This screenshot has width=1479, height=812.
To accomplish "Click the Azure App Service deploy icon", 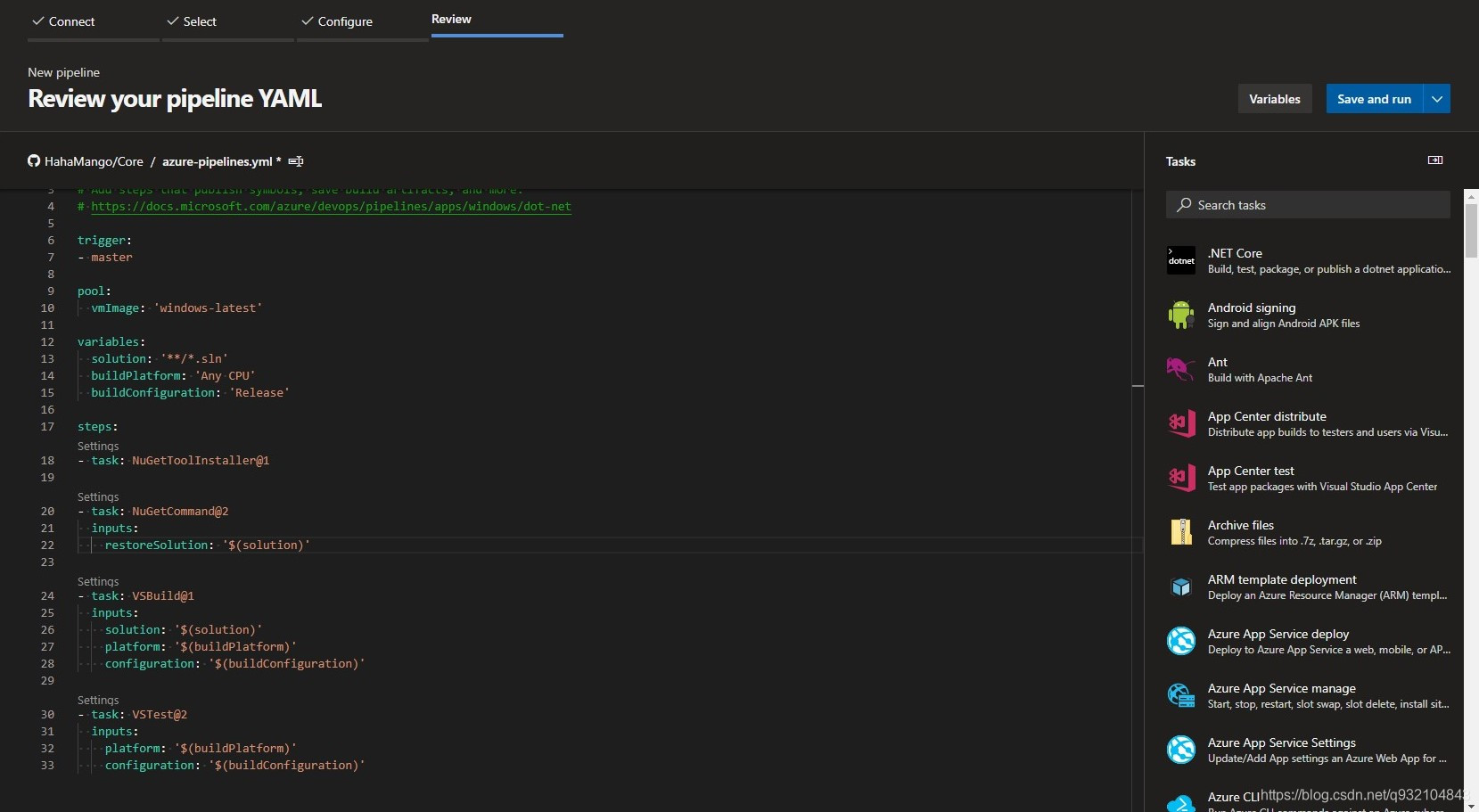I will click(x=1181, y=641).
